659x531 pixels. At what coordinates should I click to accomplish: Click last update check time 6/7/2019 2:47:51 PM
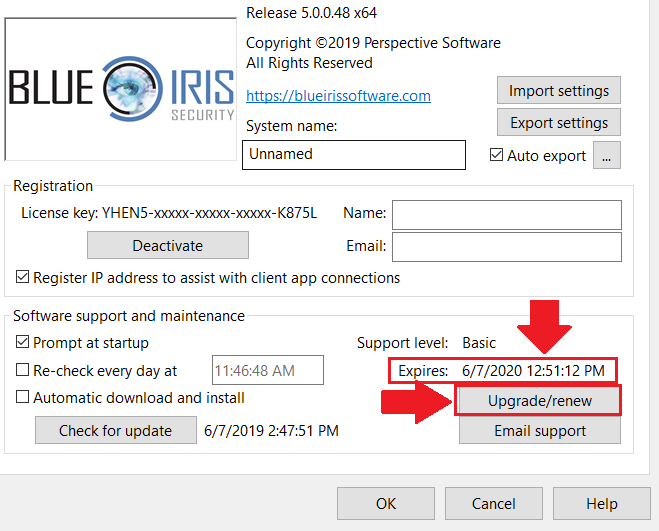point(271,431)
